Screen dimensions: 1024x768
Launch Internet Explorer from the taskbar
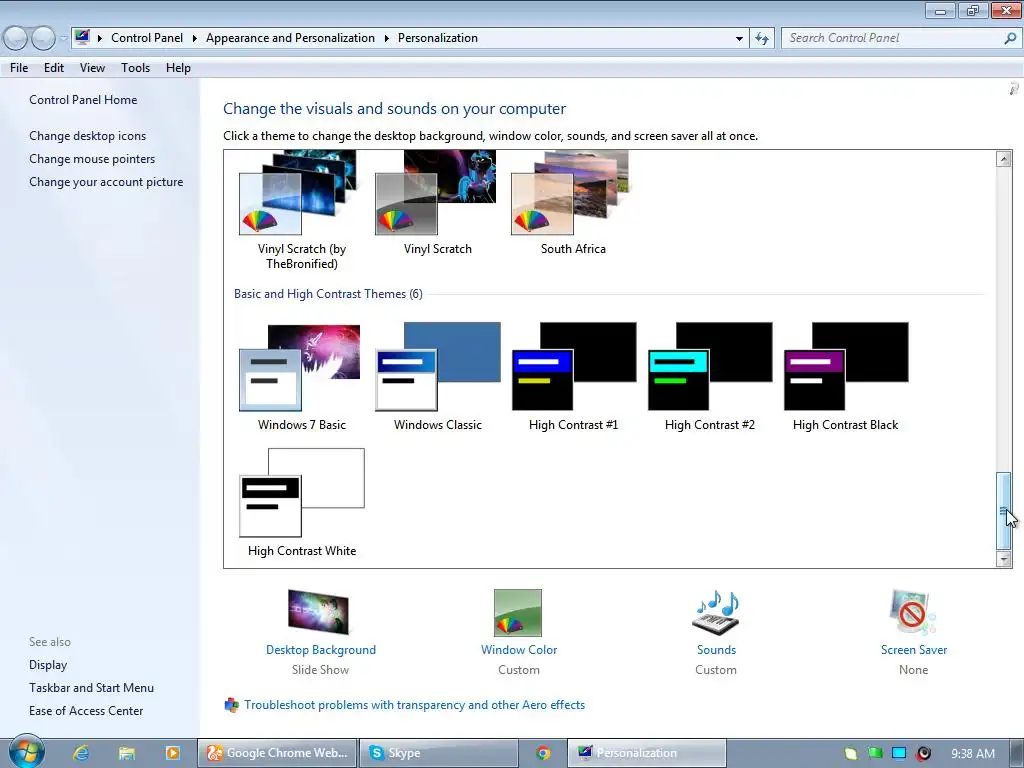click(x=80, y=753)
